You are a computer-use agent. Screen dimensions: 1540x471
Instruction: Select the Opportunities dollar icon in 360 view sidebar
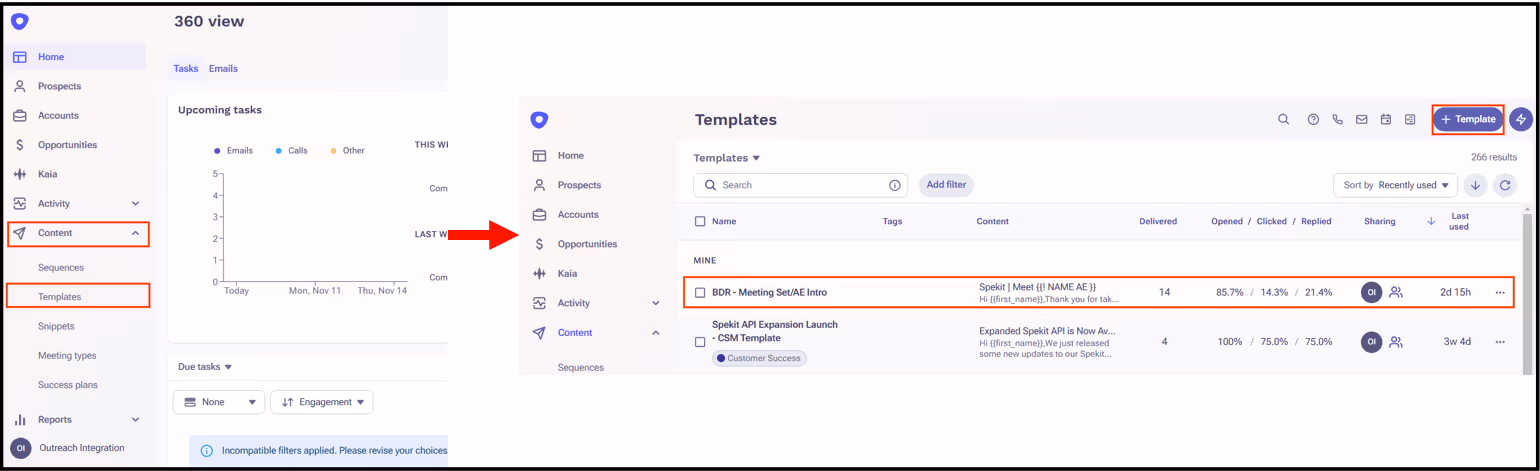click(x=19, y=145)
